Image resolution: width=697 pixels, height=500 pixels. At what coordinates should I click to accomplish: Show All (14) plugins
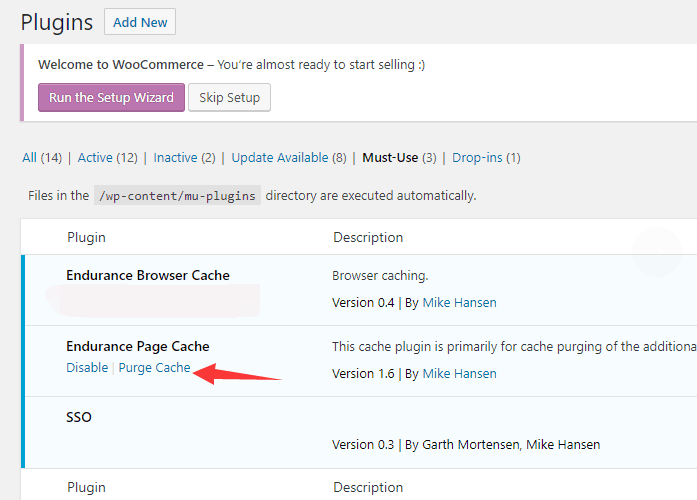pyautogui.click(x=42, y=158)
